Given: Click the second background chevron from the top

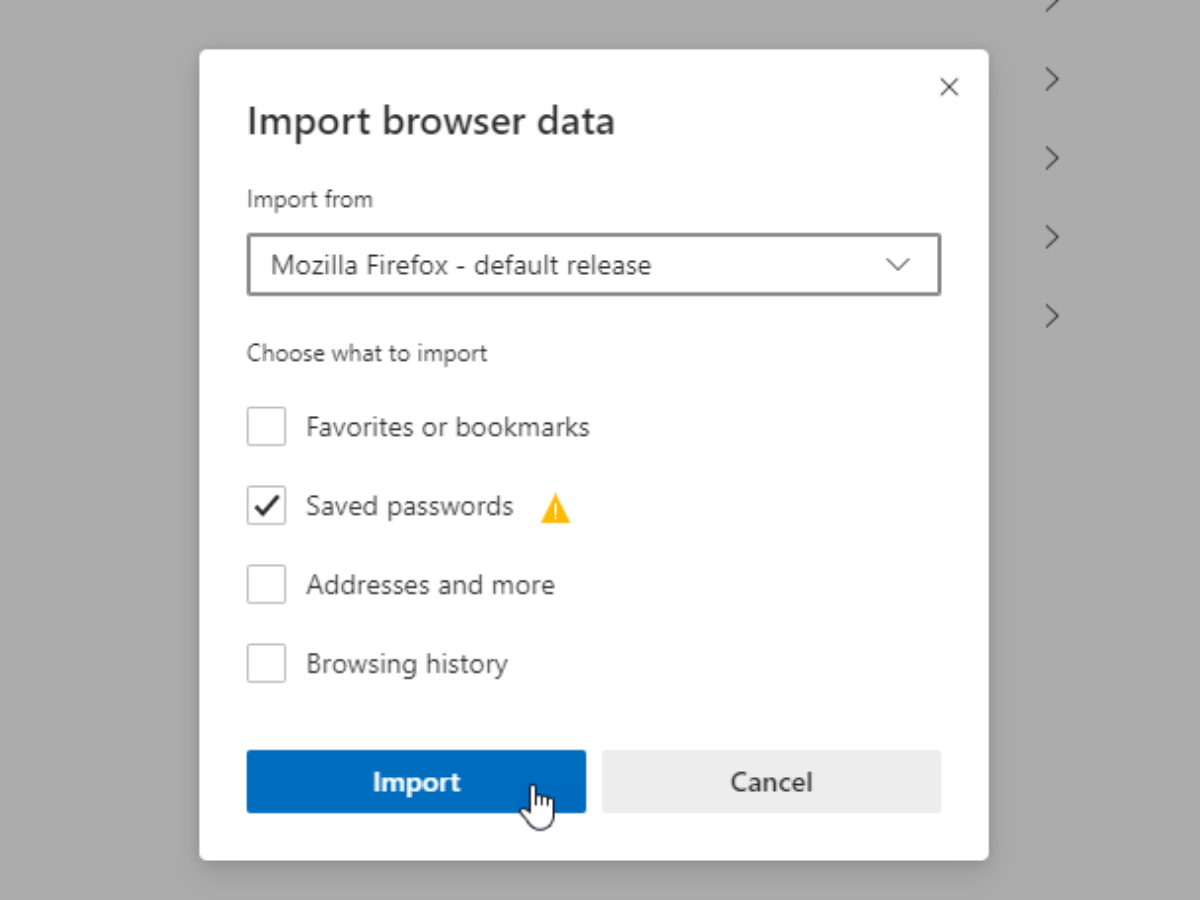Looking at the screenshot, I should pos(1051,79).
